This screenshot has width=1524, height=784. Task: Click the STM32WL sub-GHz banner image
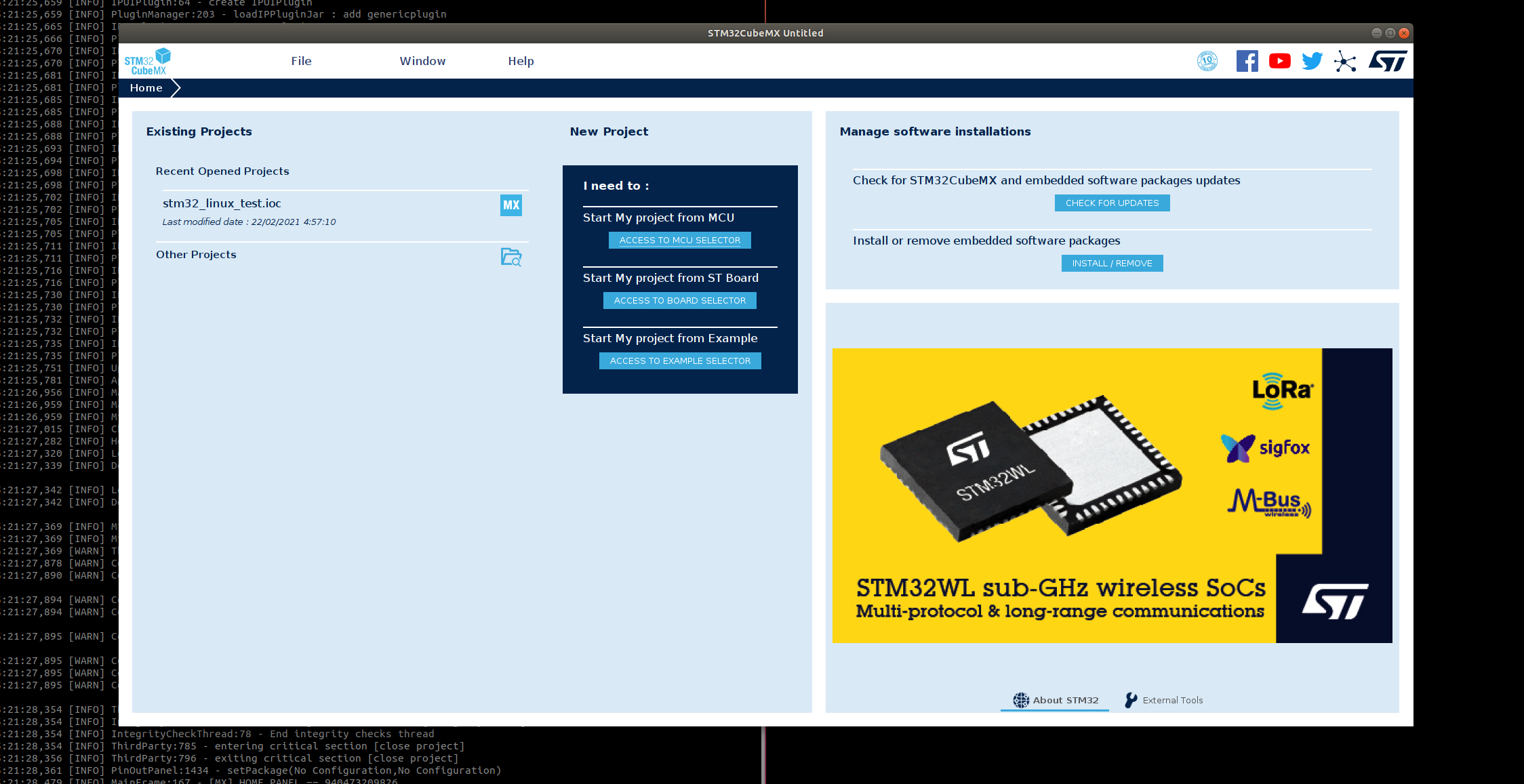(1112, 495)
